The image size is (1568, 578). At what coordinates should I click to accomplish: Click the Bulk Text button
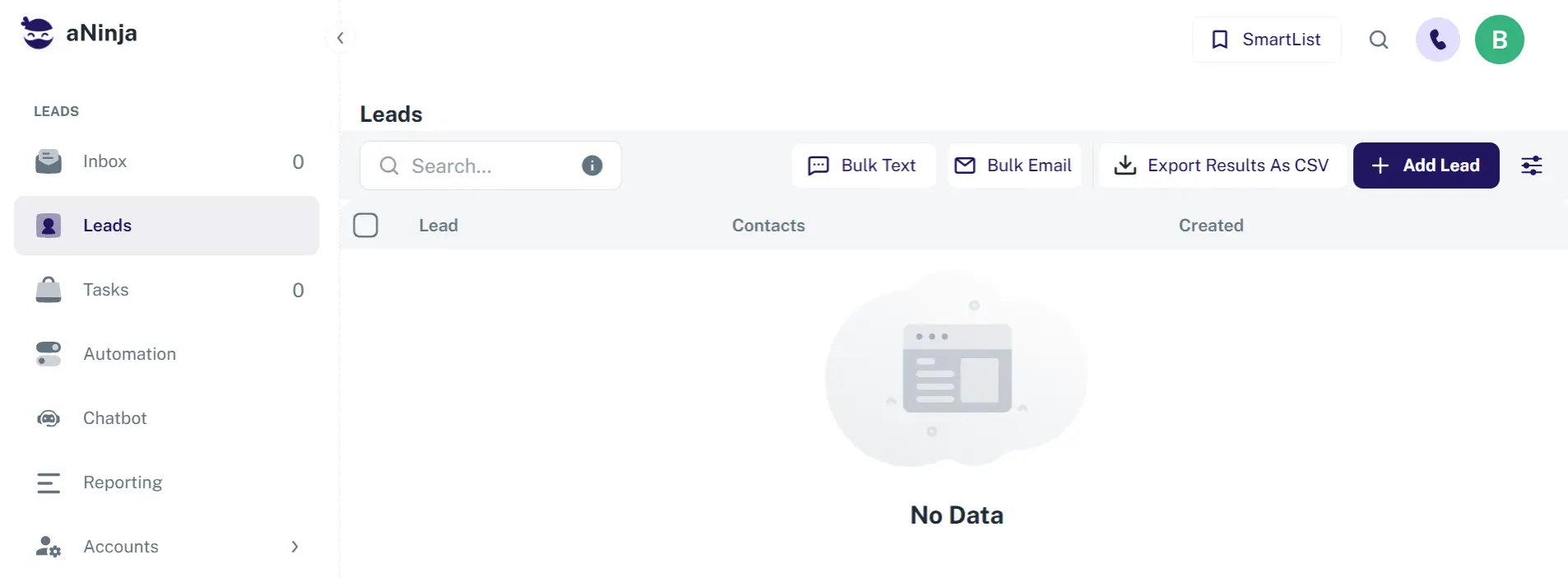(x=863, y=165)
